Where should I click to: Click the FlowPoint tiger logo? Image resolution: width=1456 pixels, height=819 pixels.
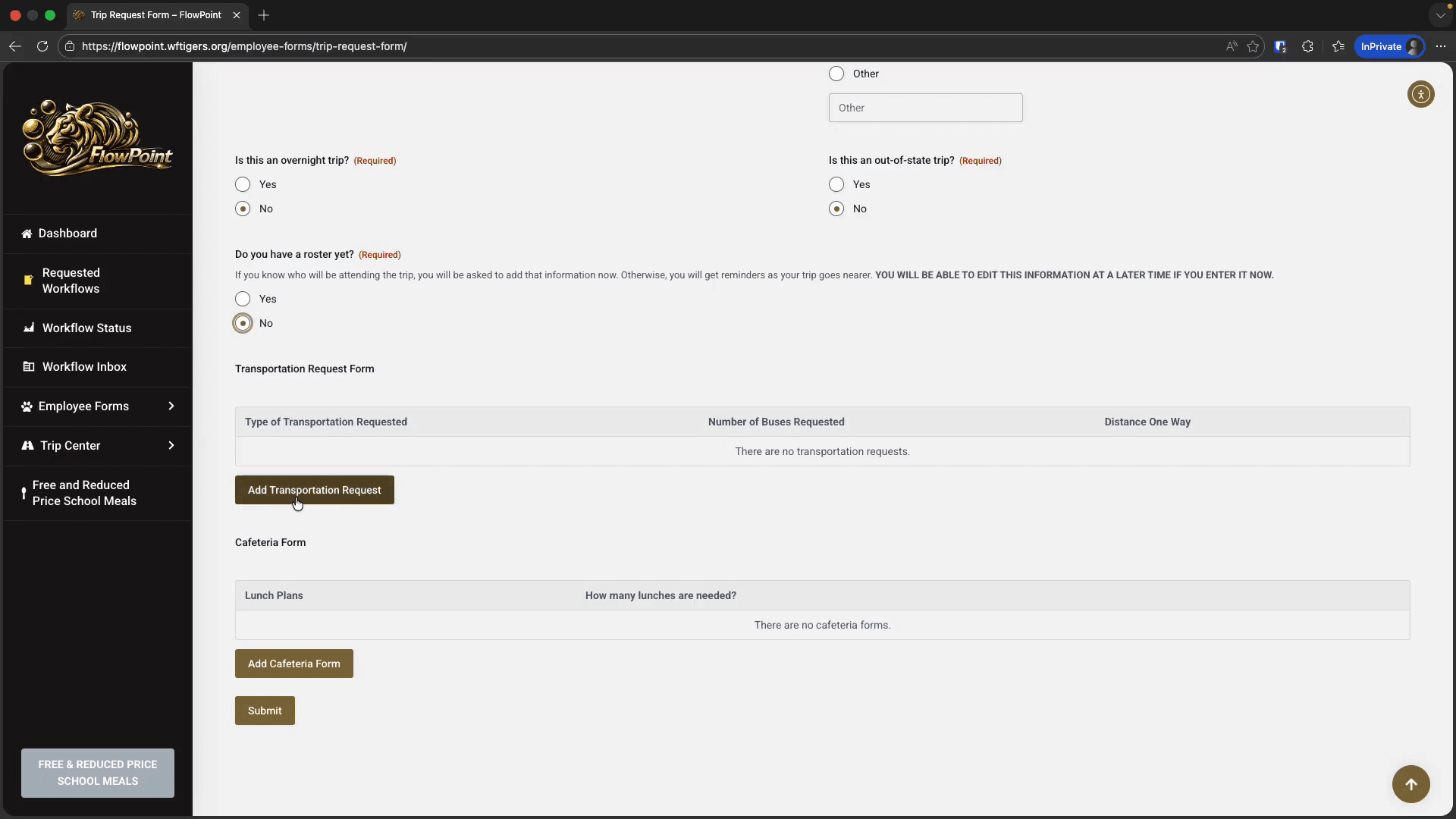click(97, 137)
